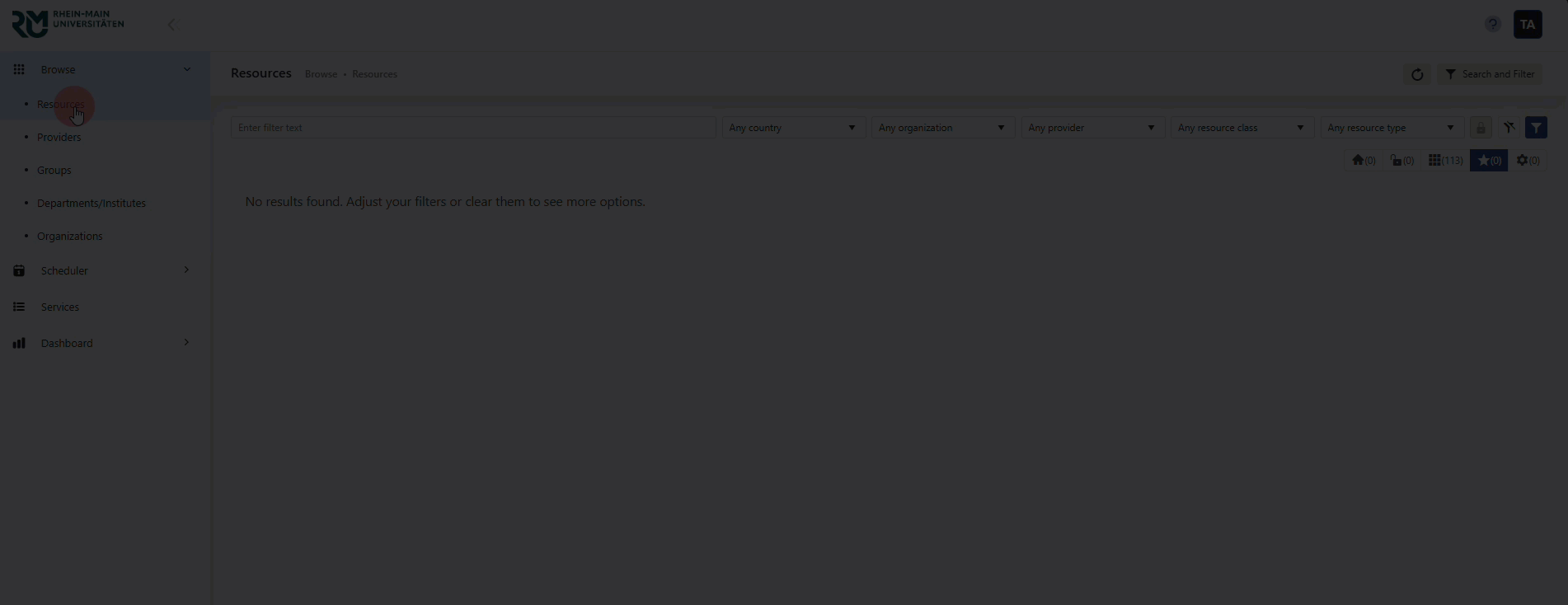1568x605 pixels.
Task: Click the Resources page heading
Action: 261,73
